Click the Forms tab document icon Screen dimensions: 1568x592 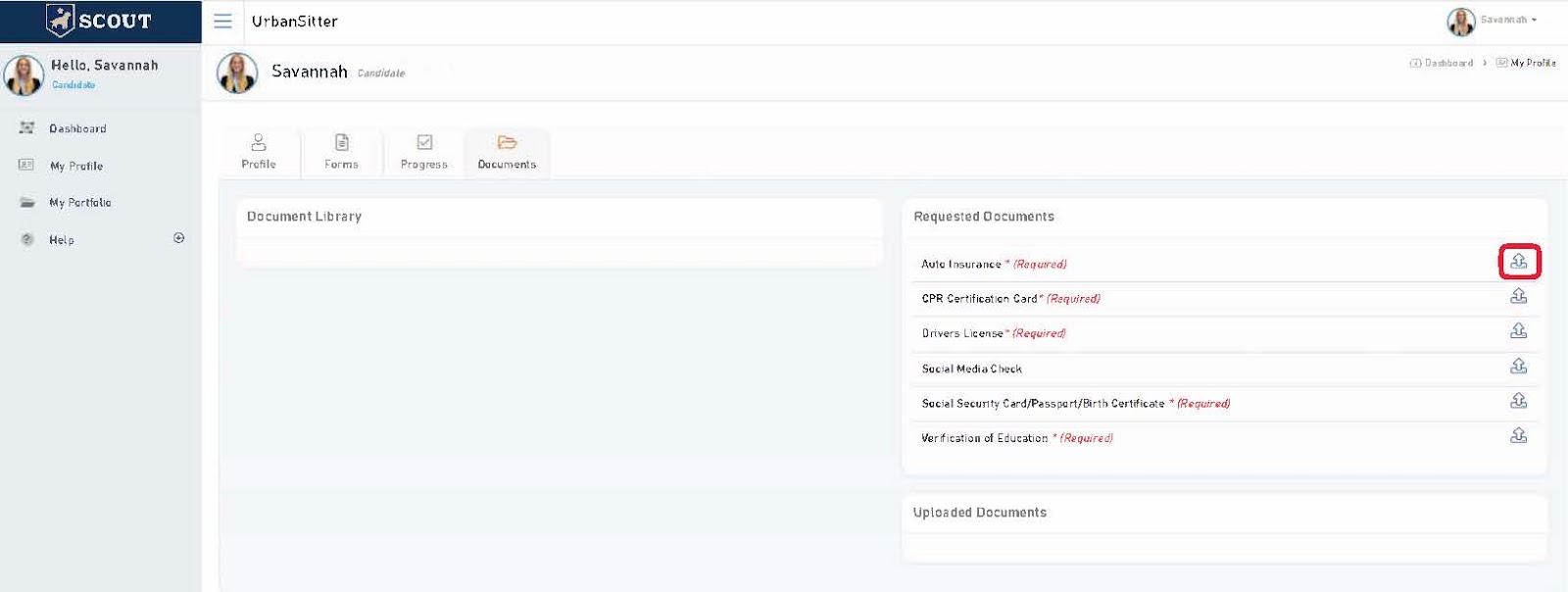[342, 142]
